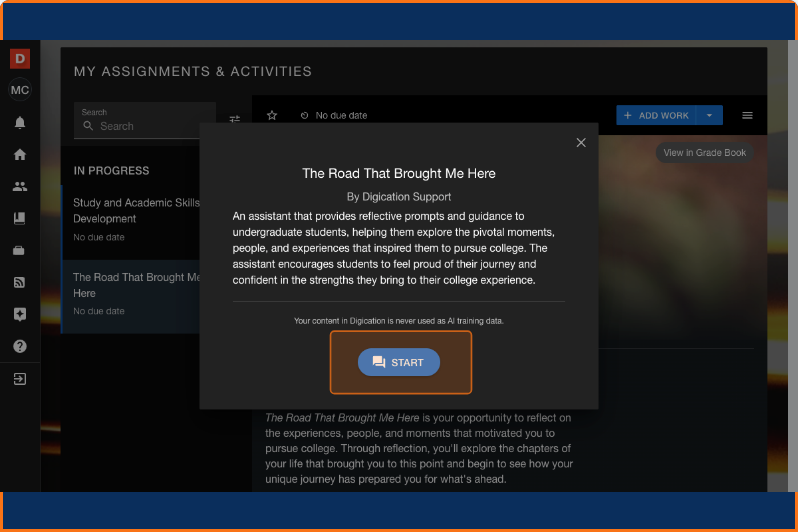This screenshot has width=798, height=532.
Task: Click the No due date label in toolbar
Action: 341,116
